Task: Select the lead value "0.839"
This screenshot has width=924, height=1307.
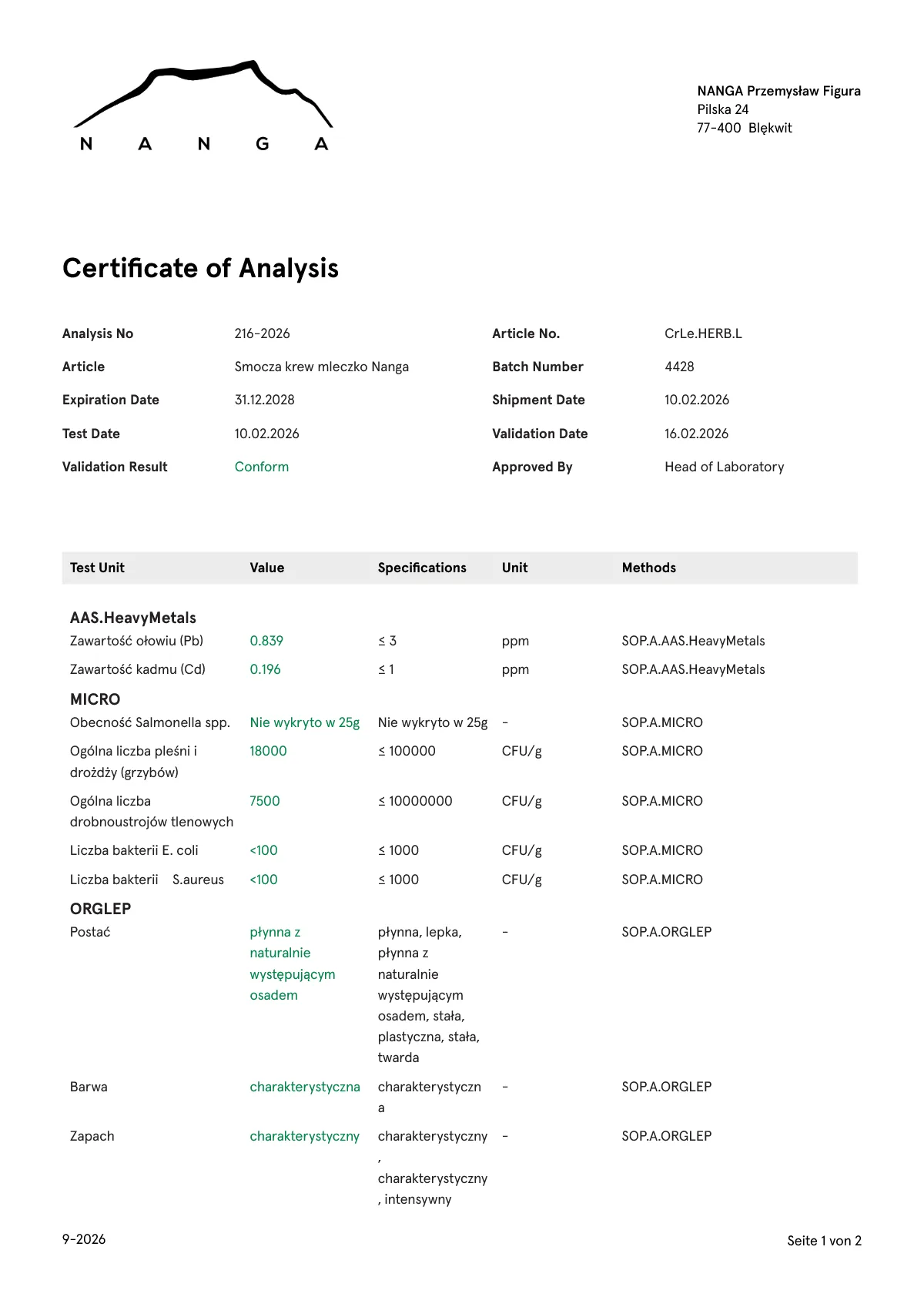Action: [x=266, y=641]
